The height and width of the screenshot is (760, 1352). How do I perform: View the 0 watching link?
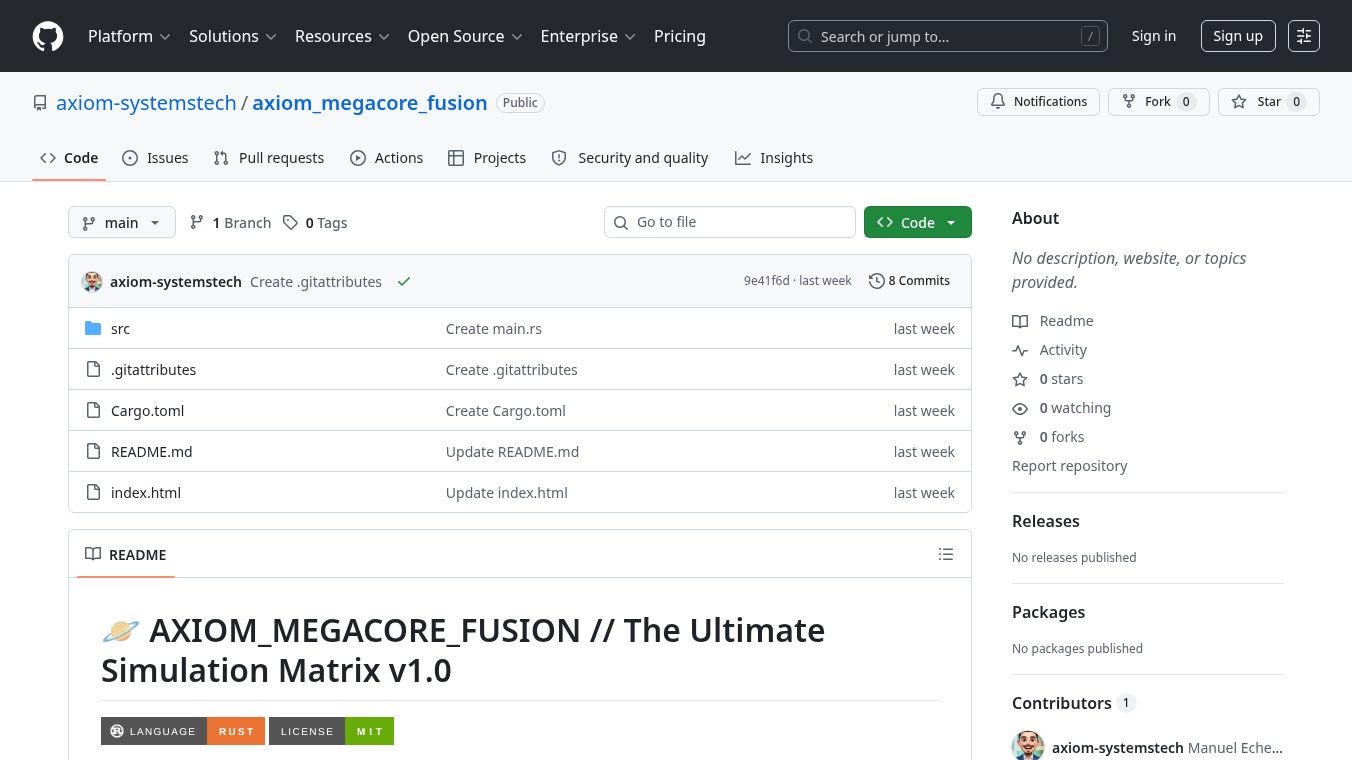coord(1062,408)
